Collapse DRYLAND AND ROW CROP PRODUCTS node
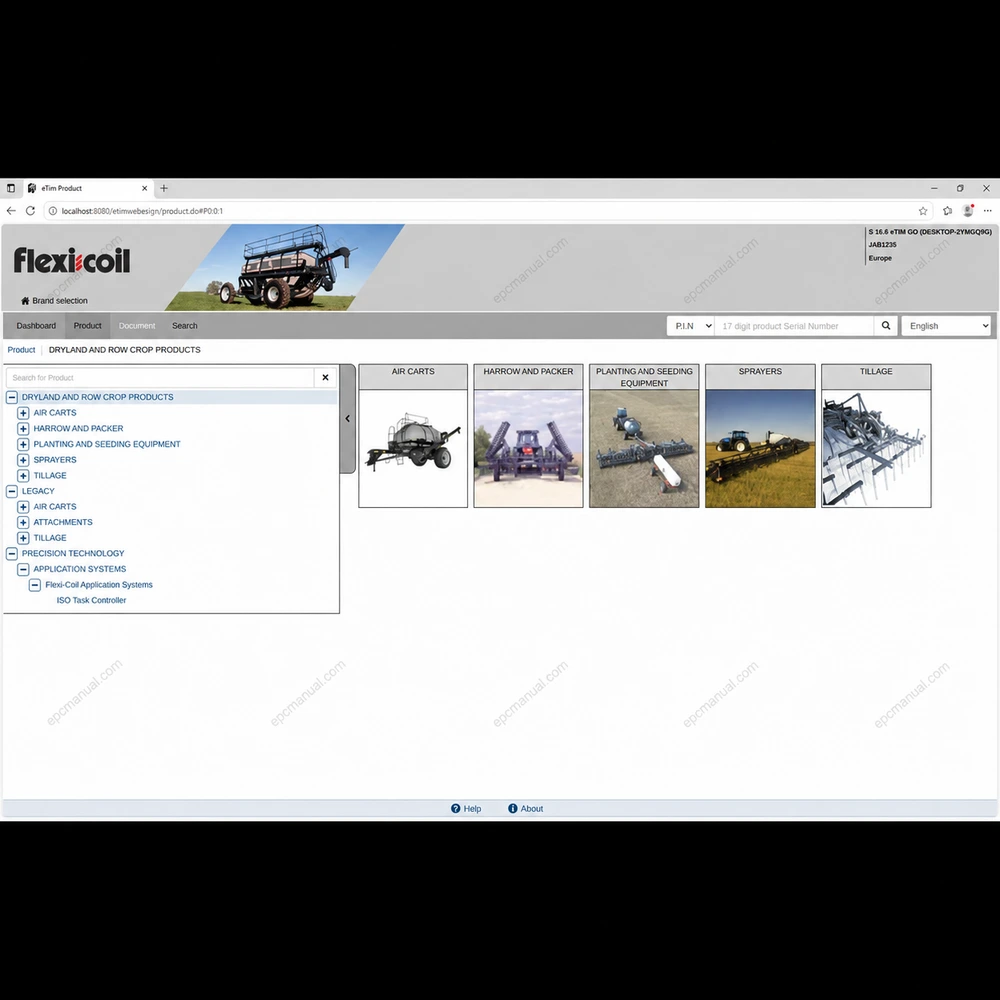This screenshot has width=1000, height=1000. [11, 397]
